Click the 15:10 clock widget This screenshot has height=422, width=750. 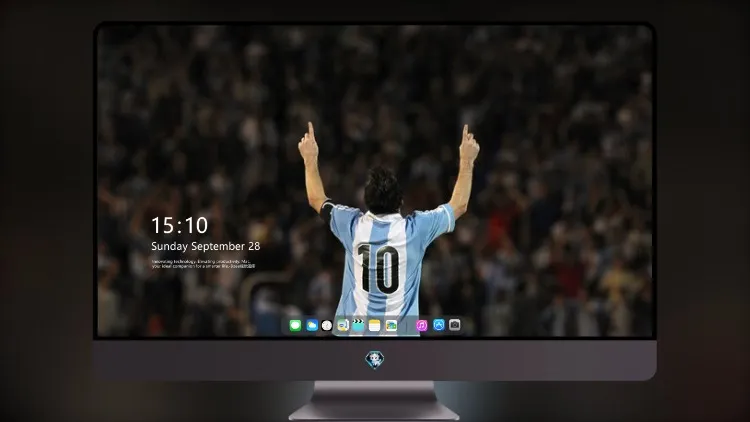point(179,225)
